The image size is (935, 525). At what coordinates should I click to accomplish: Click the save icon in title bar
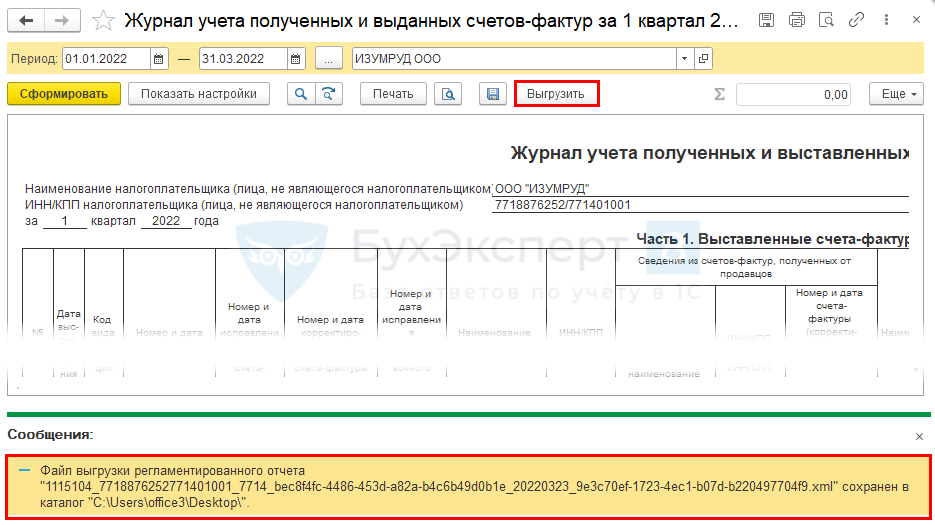[x=766, y=20]
